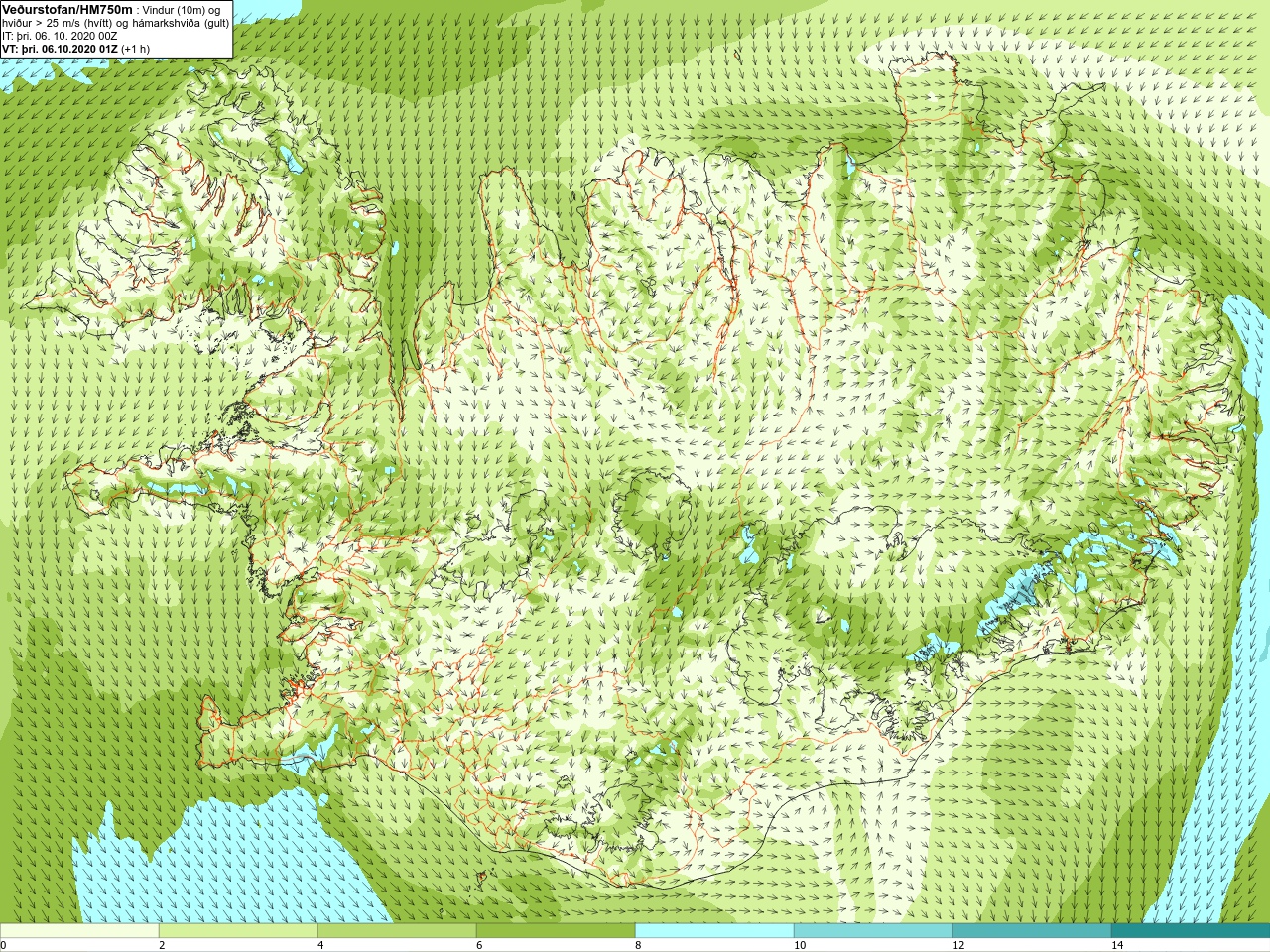Click the "2" legend scale label

pyautogui.click(x=162, y=945)
